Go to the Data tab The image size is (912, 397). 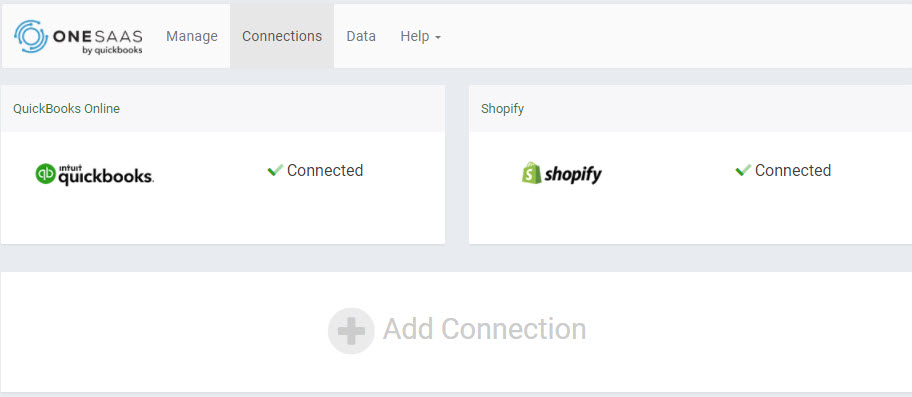click(x=361, y=36)
